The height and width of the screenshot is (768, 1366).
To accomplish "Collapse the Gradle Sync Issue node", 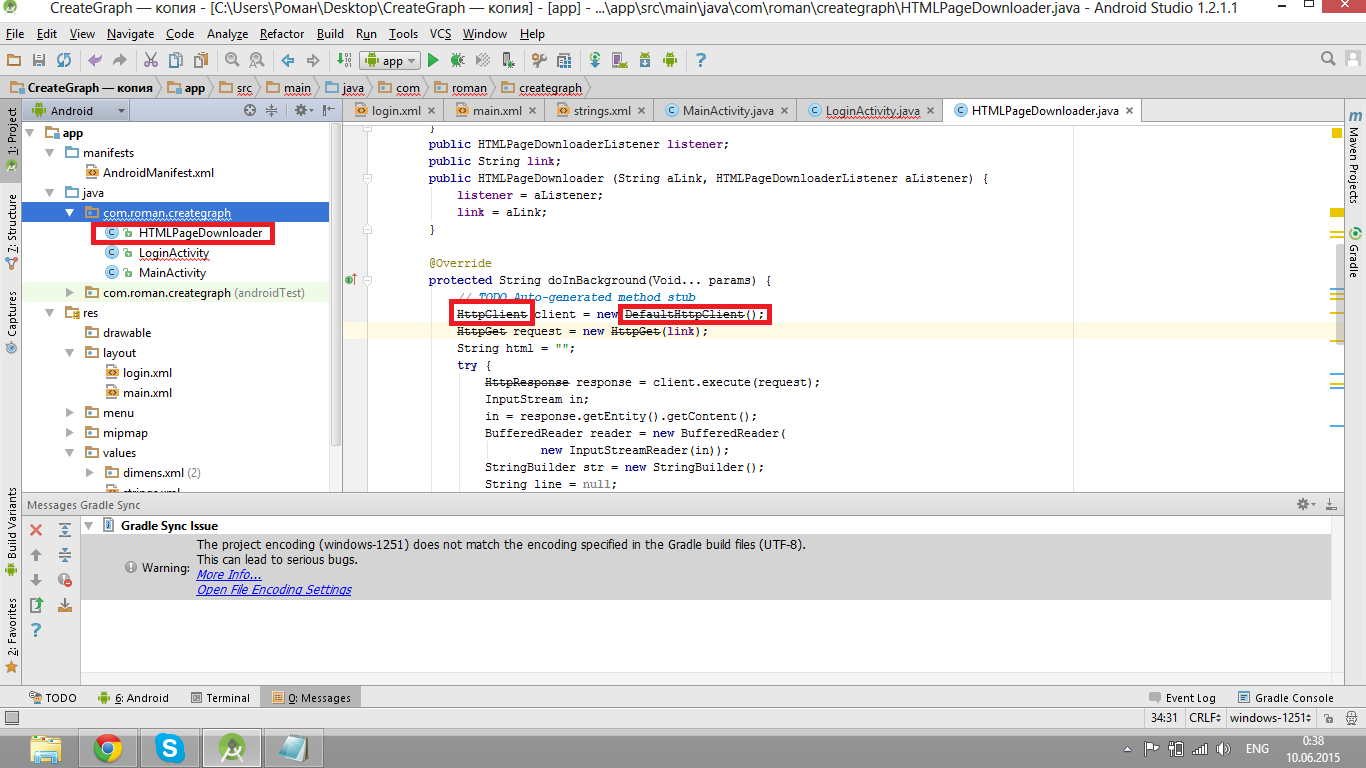I will pyautogui.click(x=89, y=525).
